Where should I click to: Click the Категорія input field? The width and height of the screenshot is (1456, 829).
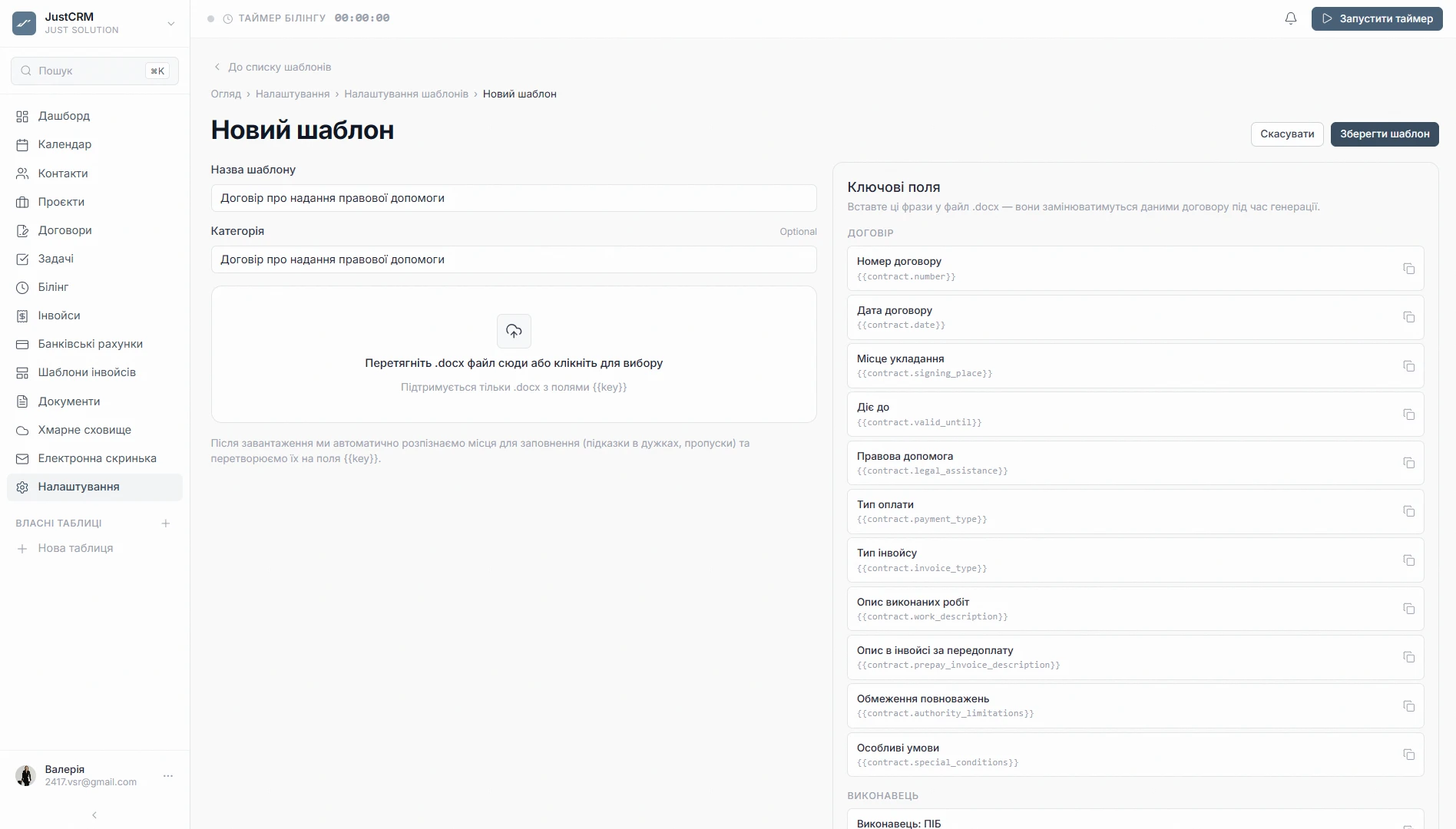[x=514, y=259]
